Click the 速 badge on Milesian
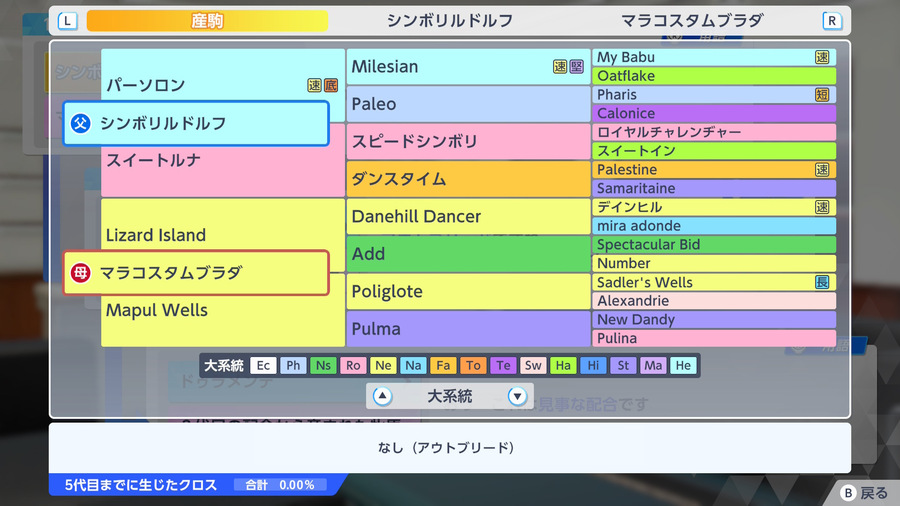 560,67
